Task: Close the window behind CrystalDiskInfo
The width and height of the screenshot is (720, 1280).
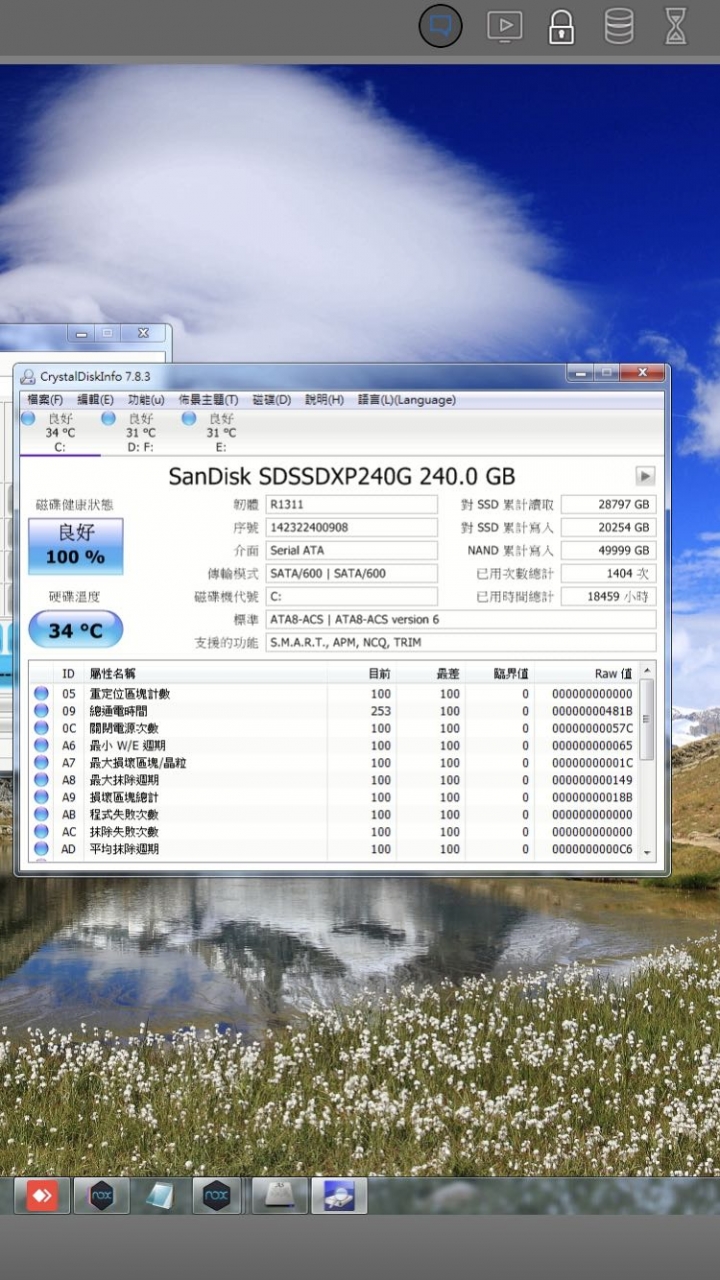Action: click(x=143, y=332)
